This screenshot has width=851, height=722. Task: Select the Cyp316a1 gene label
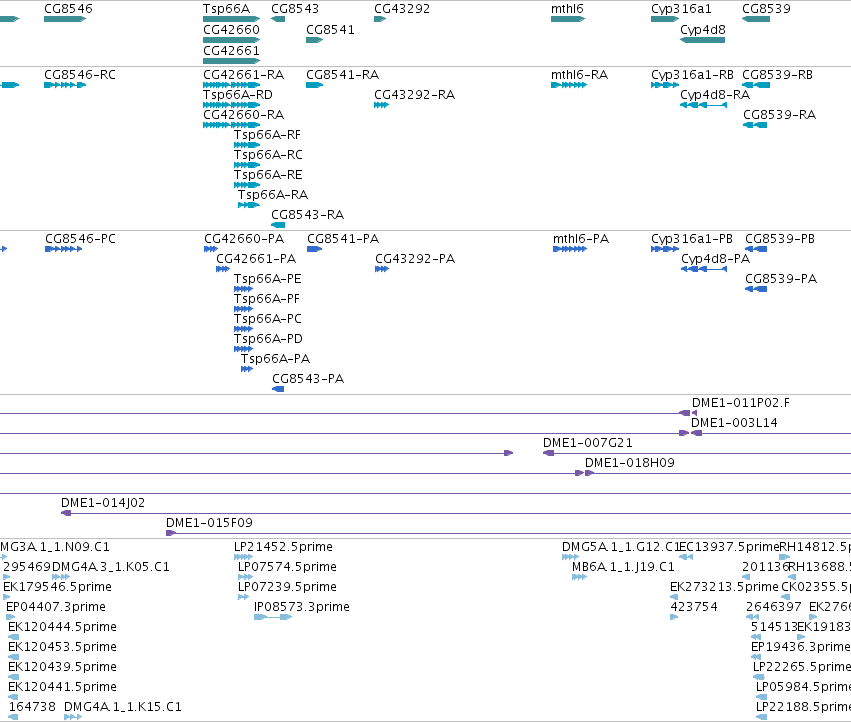click(x=681, y=9)
